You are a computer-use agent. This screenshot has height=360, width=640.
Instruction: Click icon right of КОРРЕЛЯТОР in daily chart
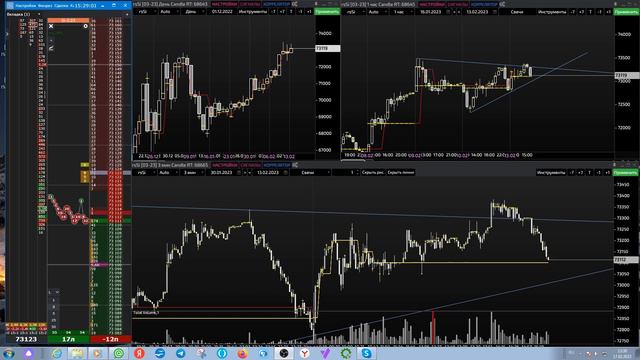point(295,4)
